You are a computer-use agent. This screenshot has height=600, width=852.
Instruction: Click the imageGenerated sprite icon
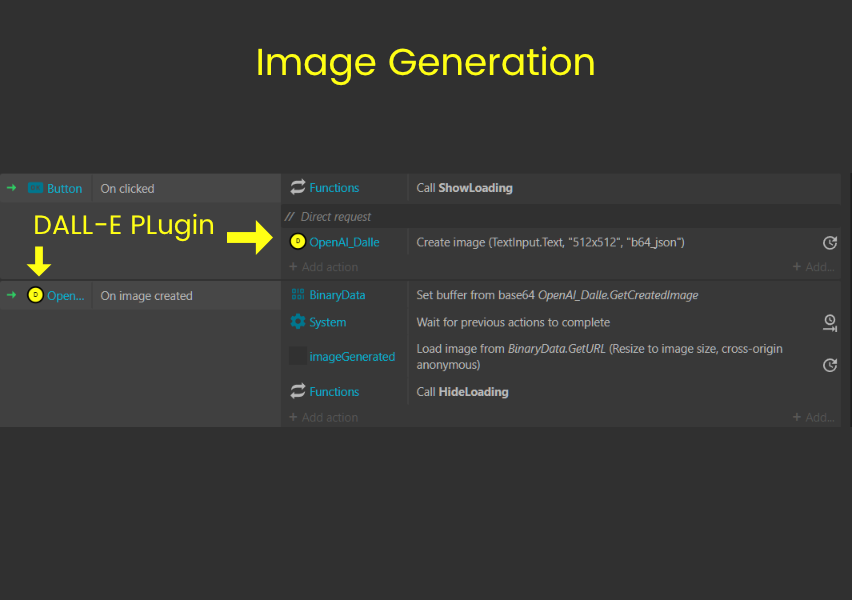click(298, 356)
